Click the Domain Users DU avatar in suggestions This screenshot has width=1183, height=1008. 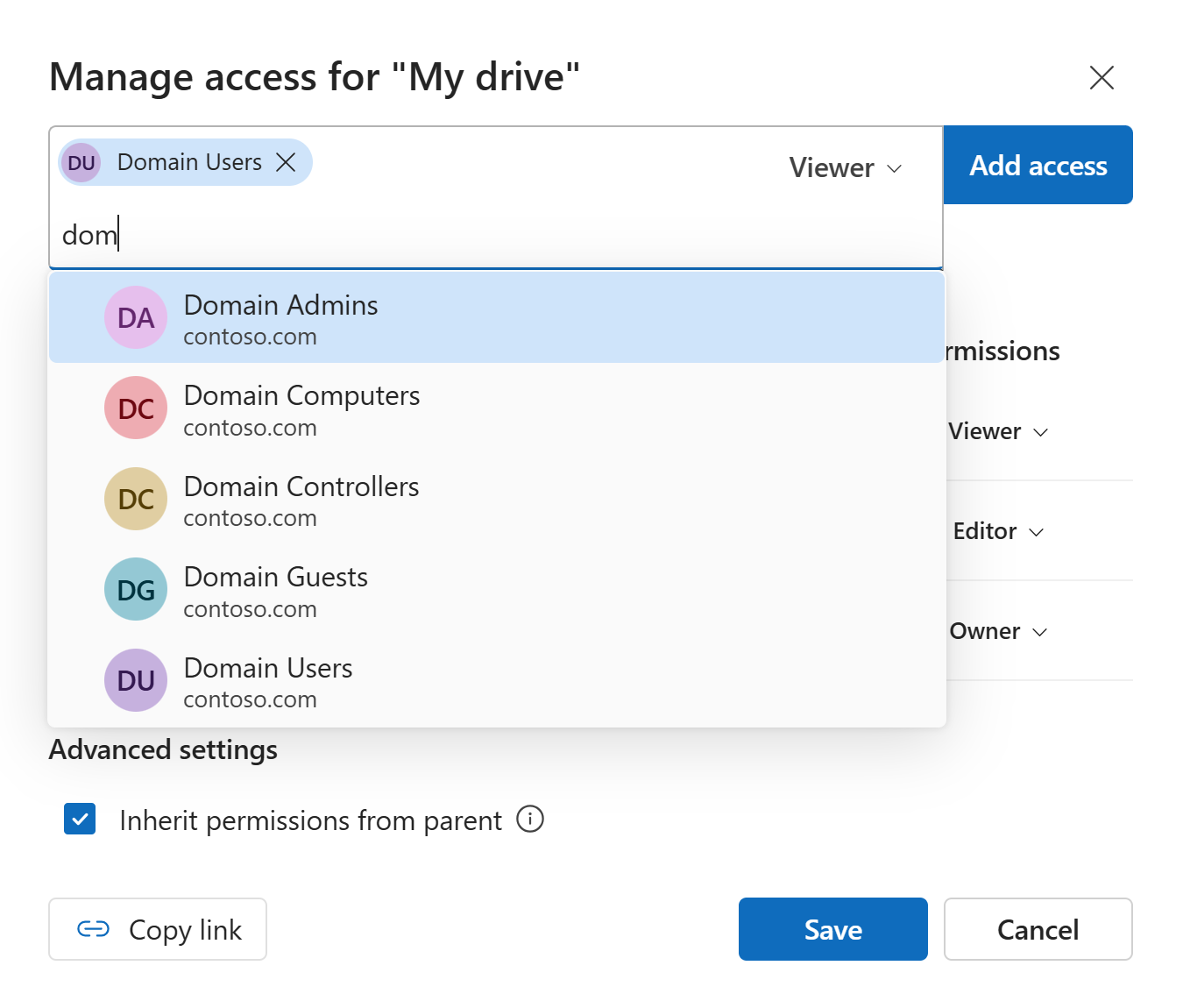click(136, 680)
